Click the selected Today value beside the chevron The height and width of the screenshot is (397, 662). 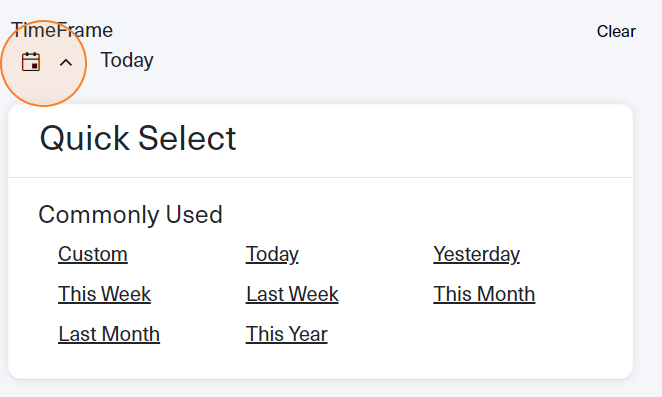[x=127, y=60]
